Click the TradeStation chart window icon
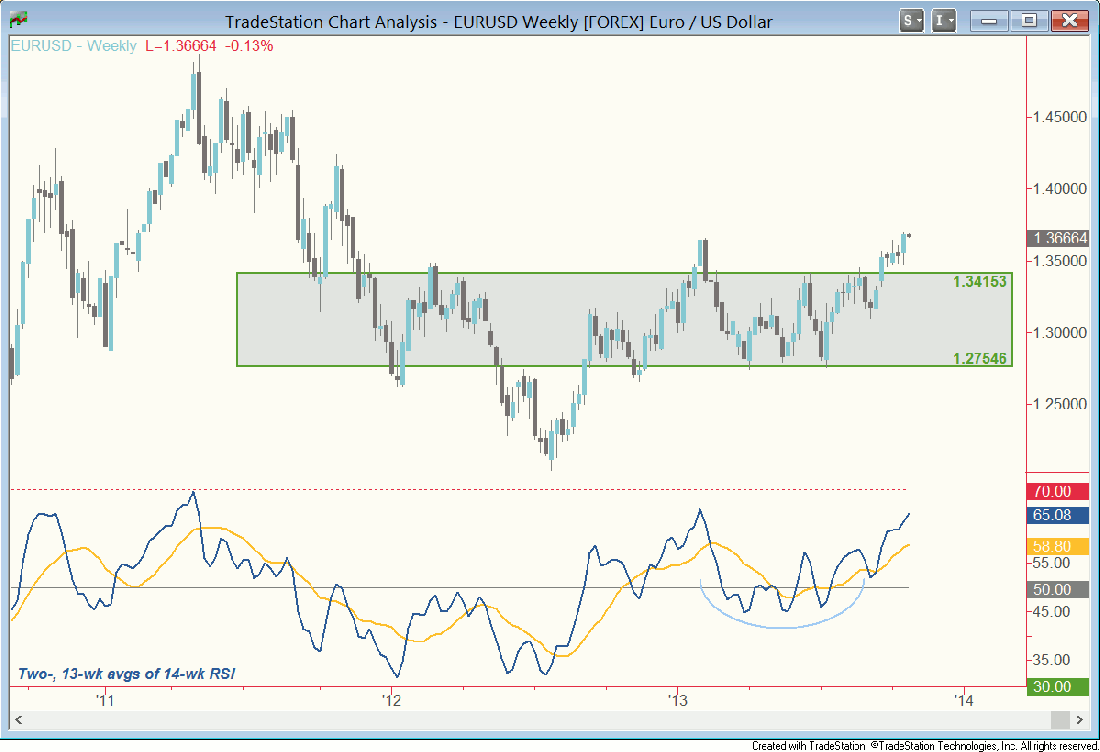The width and height of the screenshot is (1100, 752). pos(18,21)
